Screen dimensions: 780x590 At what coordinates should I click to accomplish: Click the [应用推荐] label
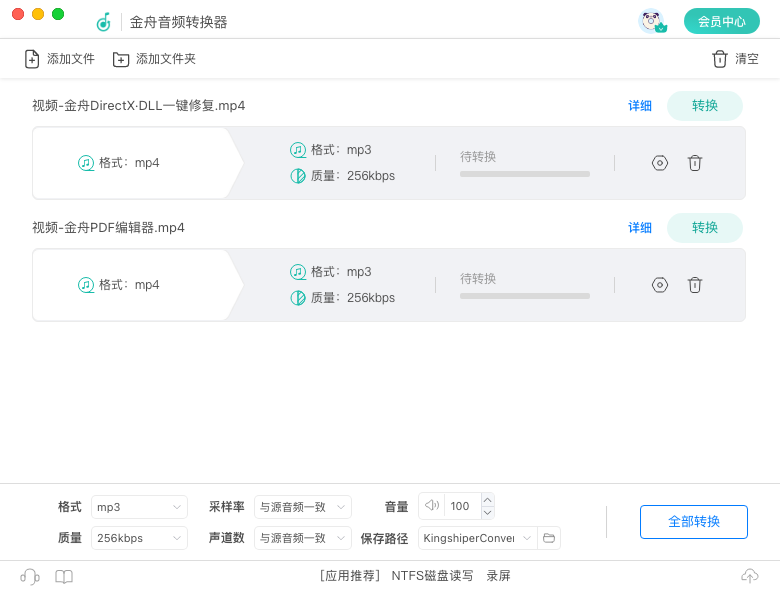(x=349, y=576)
